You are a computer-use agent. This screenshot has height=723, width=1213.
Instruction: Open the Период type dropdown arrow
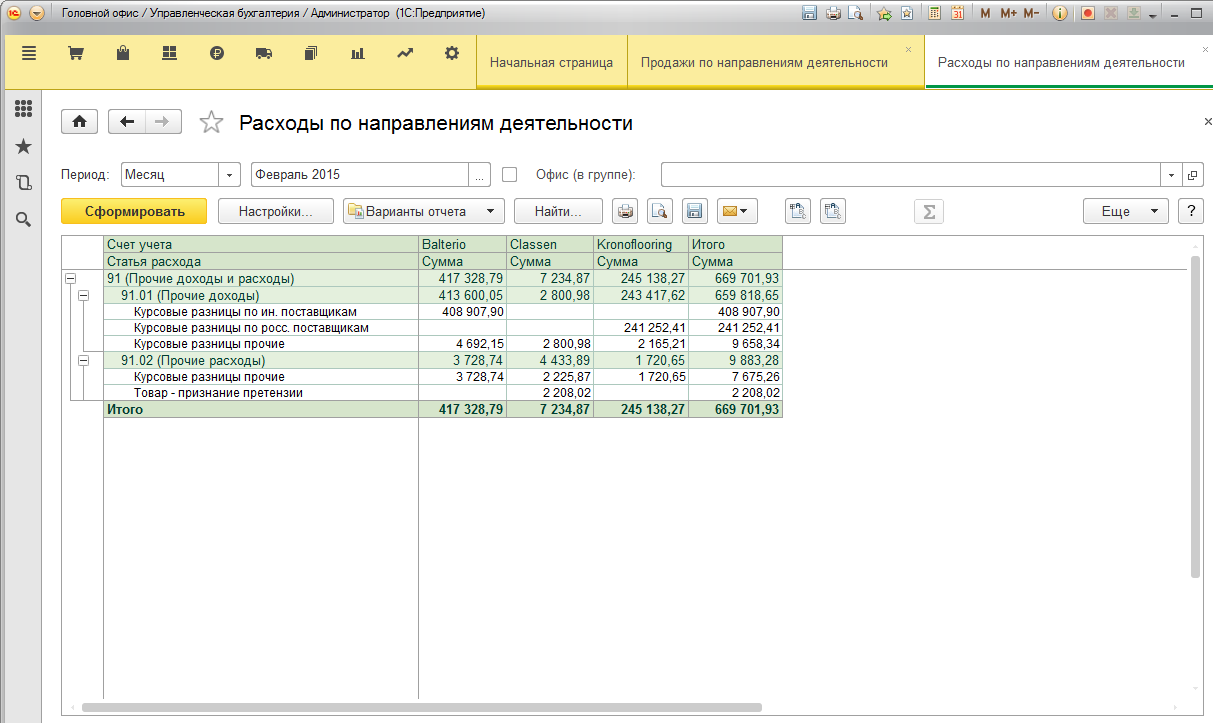pyautogui.click(x=230, y=174)
